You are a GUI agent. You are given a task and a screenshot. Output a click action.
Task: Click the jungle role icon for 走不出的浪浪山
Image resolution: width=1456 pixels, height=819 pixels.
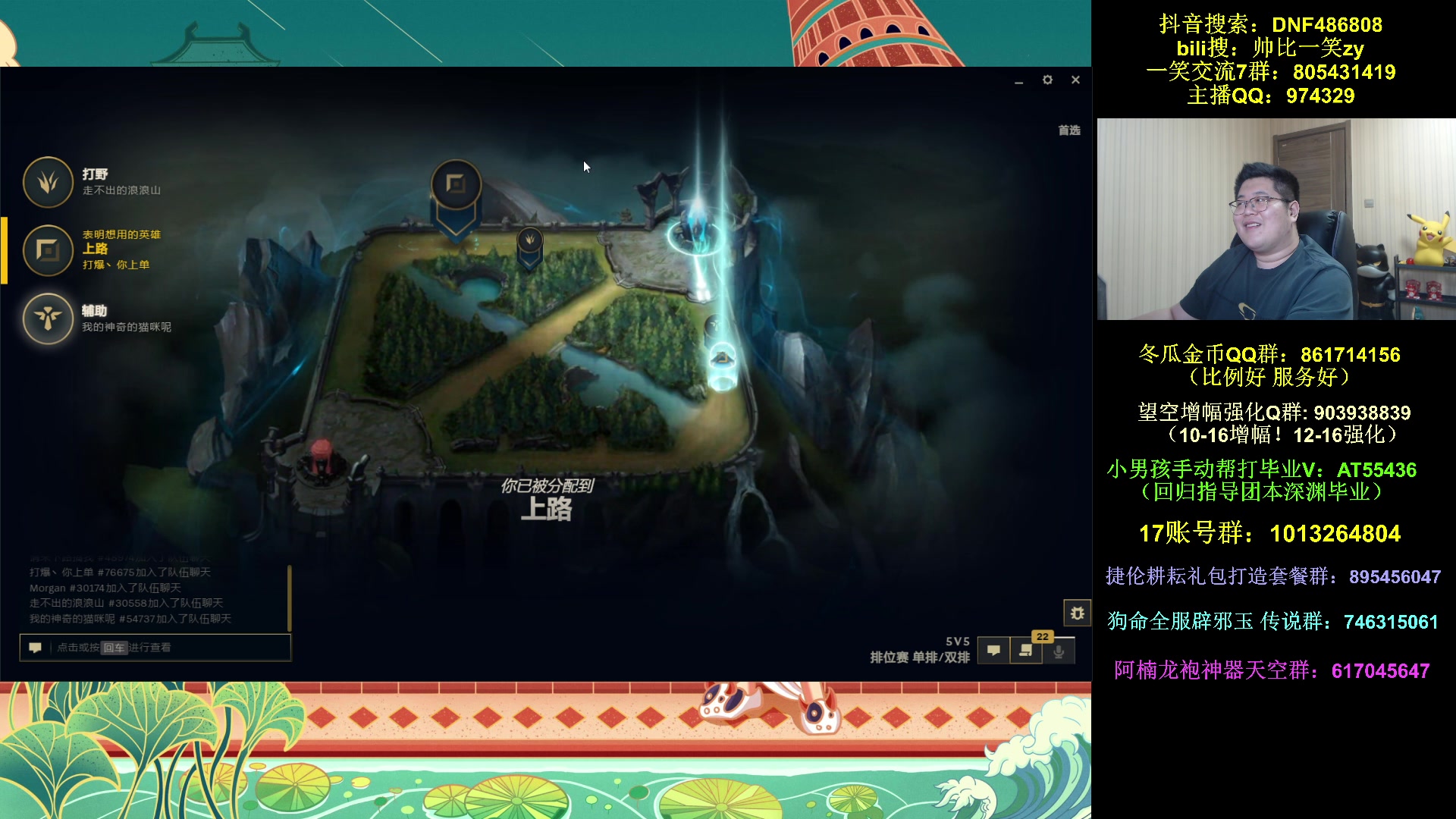click(48, 182)
